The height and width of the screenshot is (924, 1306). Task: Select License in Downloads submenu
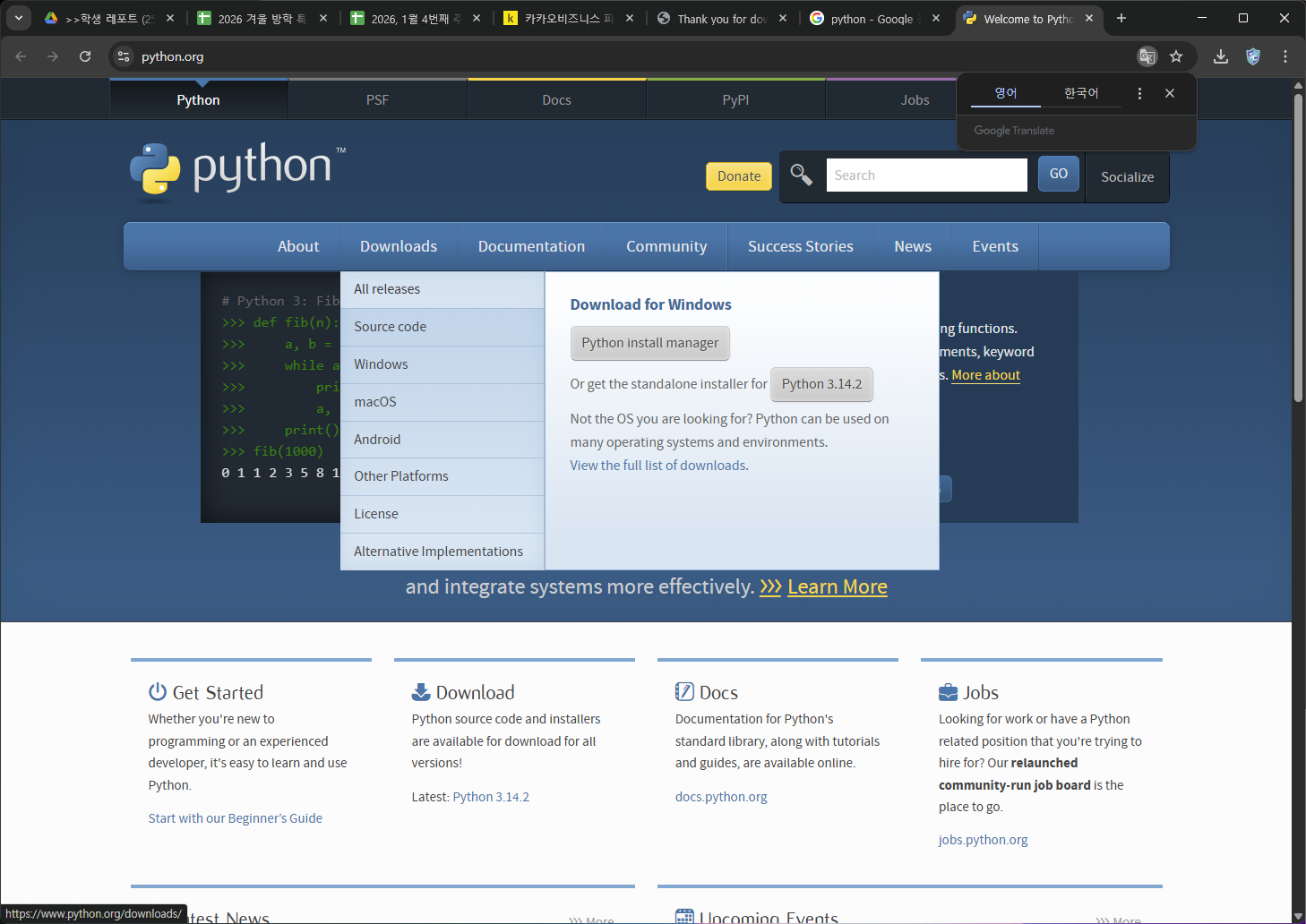click(442, 514)
